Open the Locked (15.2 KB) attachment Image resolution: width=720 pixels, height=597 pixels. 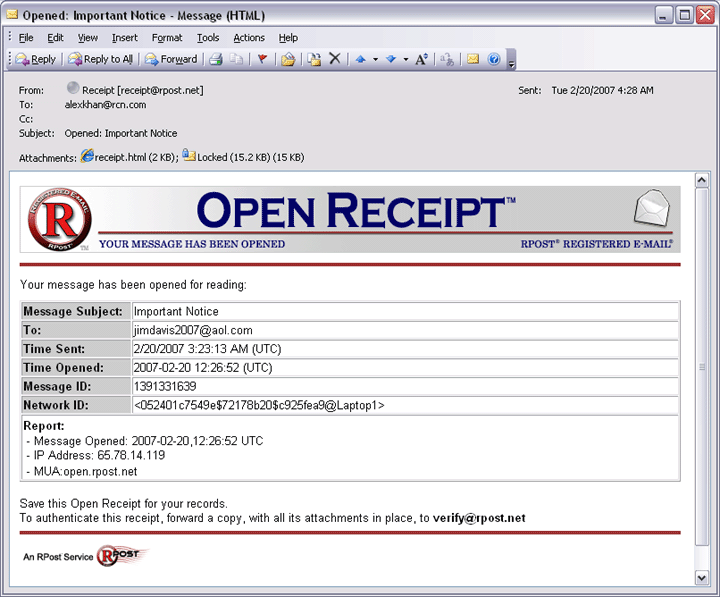pyautogui.click(x=243, y=157)
